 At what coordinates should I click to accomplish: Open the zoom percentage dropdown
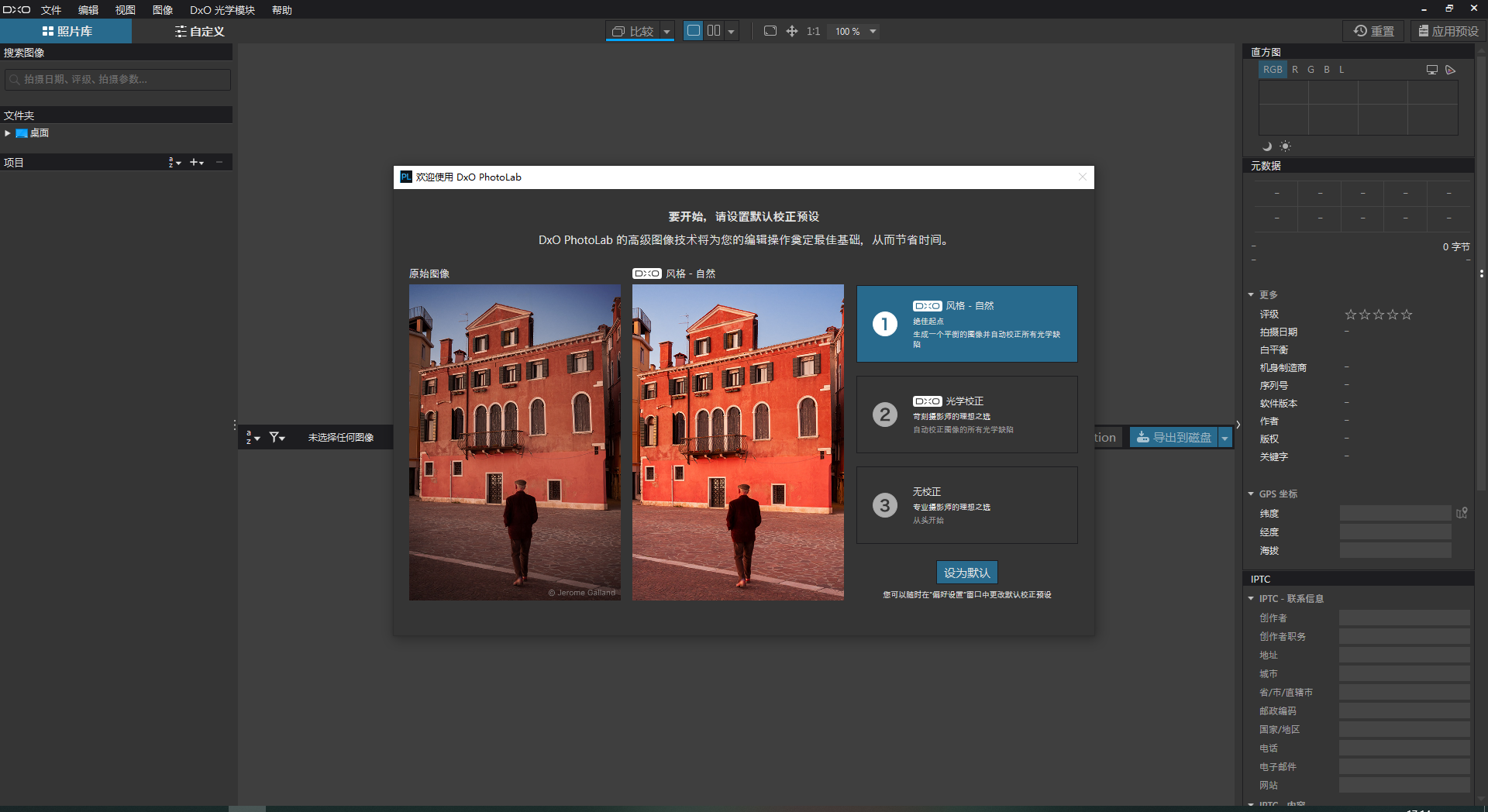click(x=873, y=31)
